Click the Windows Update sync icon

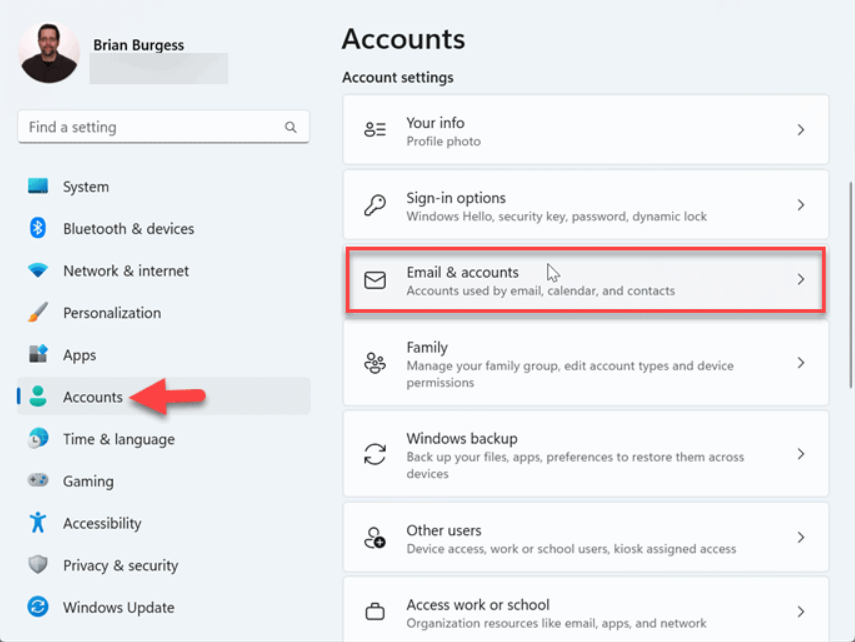coord(38,607)
